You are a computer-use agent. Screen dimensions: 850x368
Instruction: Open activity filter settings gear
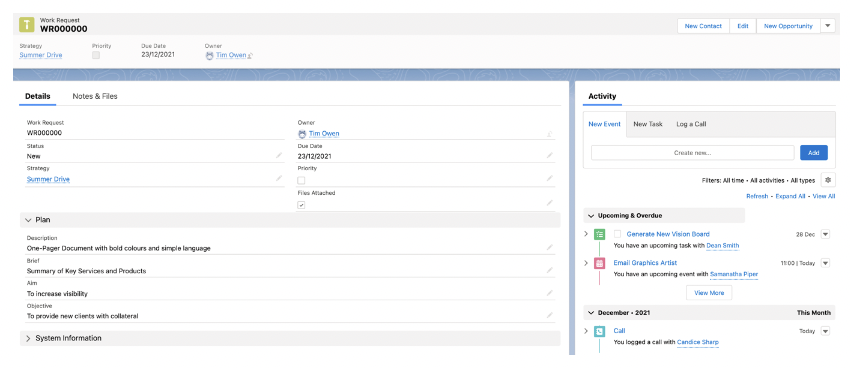pos(828,180)
